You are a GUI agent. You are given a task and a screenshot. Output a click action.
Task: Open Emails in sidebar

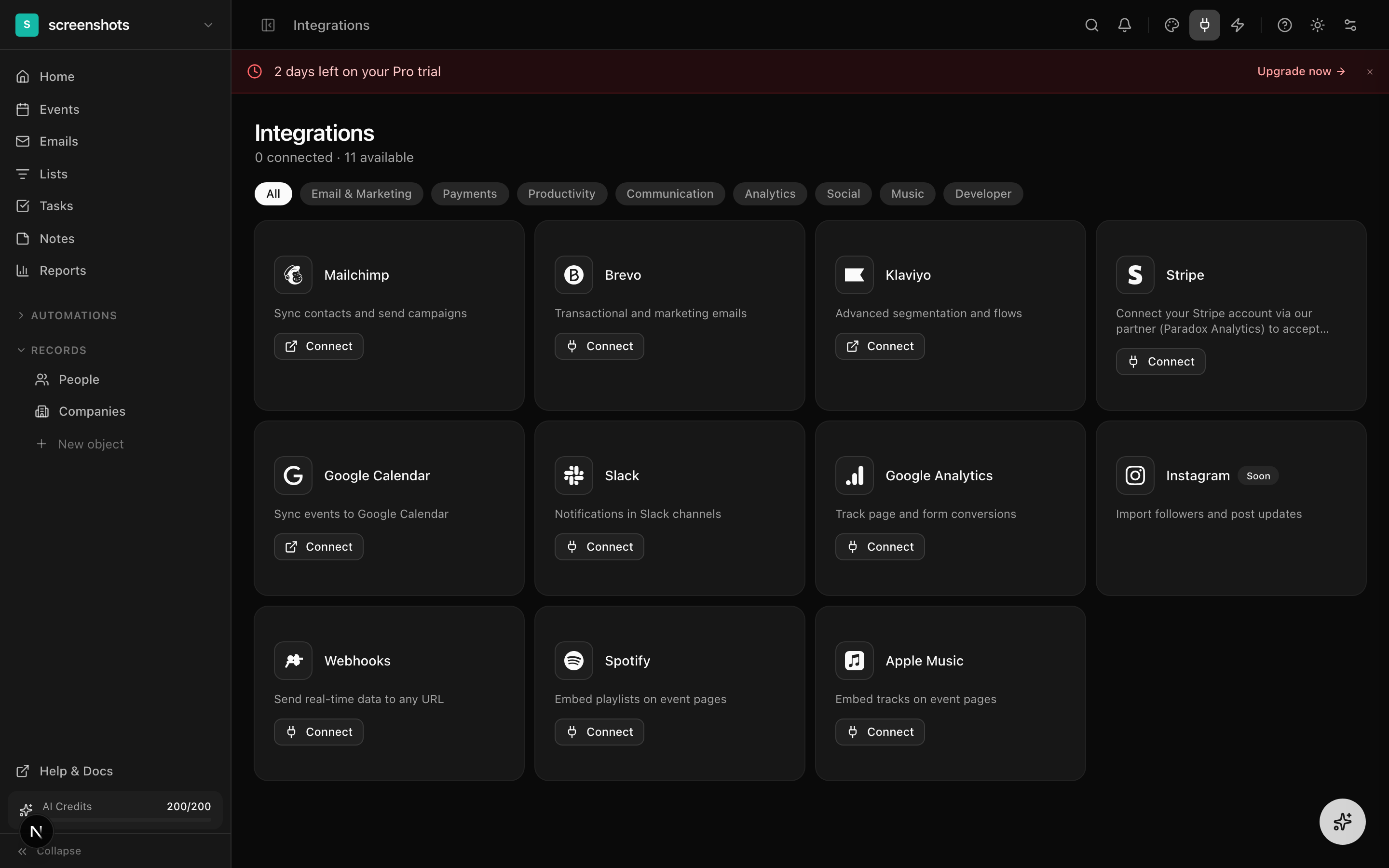(x=115, y=141)
